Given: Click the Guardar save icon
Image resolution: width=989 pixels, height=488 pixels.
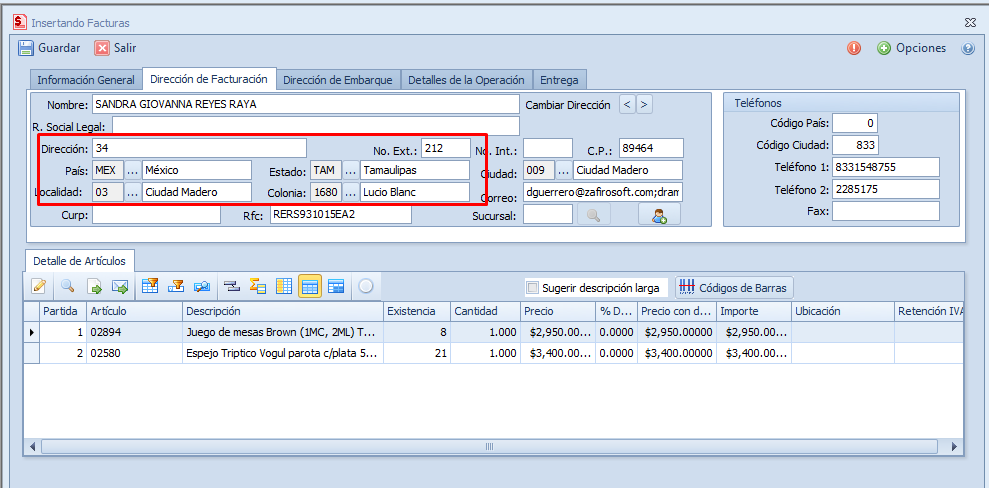Looking at the screenshot, I should tap(27, 48).
